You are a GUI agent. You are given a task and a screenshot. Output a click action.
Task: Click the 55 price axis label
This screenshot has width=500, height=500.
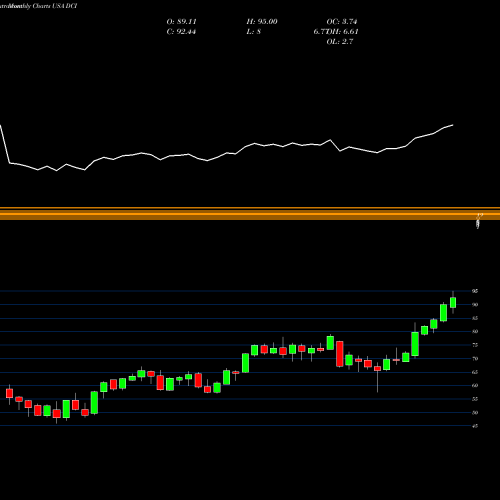click(475, 399)
